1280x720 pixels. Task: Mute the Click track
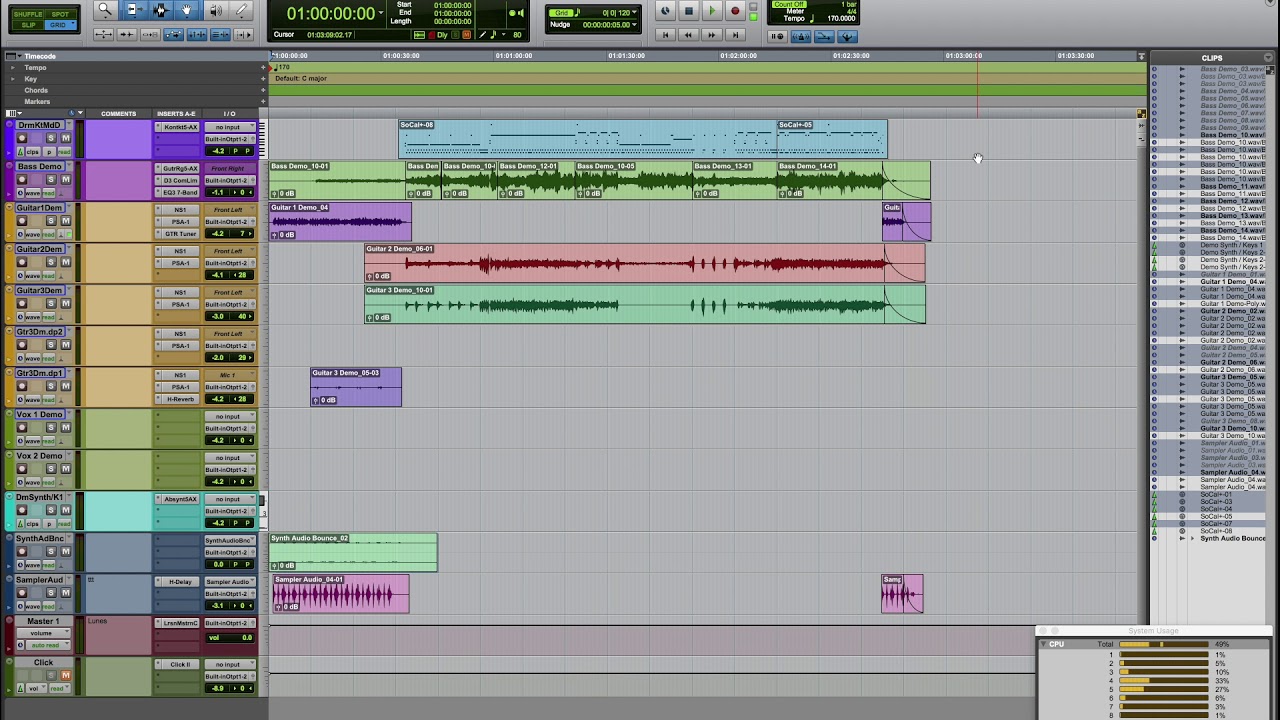[x=66, y=676]
